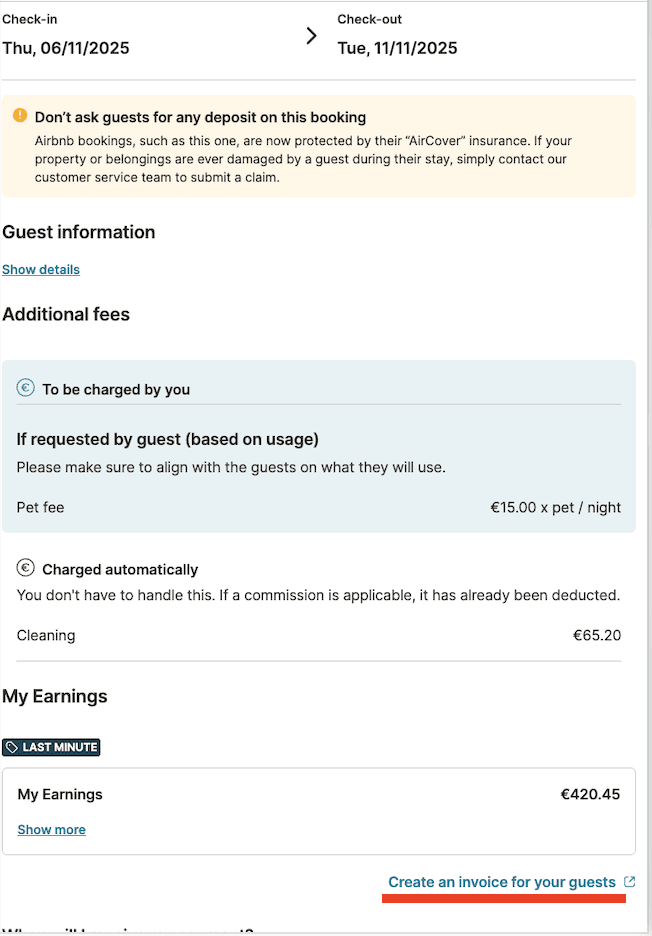
Task: Click the external link icon next to invoice link
Action: point(629,882)
